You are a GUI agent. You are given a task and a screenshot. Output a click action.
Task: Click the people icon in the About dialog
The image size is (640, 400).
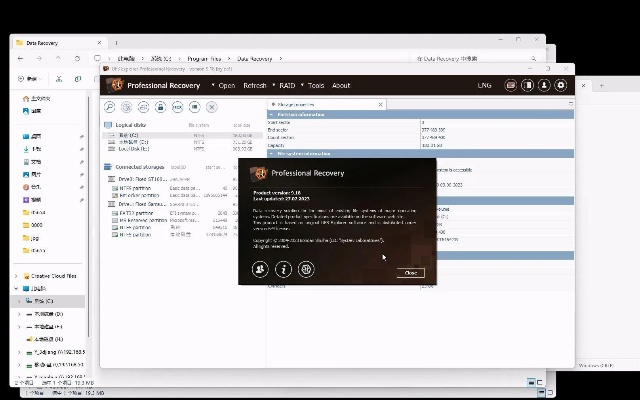pos(260,269)
